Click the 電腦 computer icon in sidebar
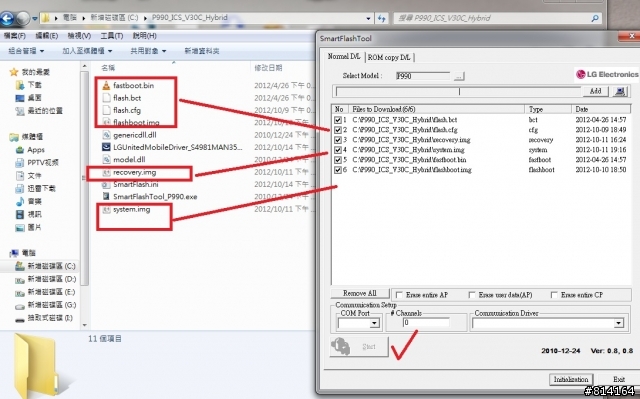 point(14,253)
